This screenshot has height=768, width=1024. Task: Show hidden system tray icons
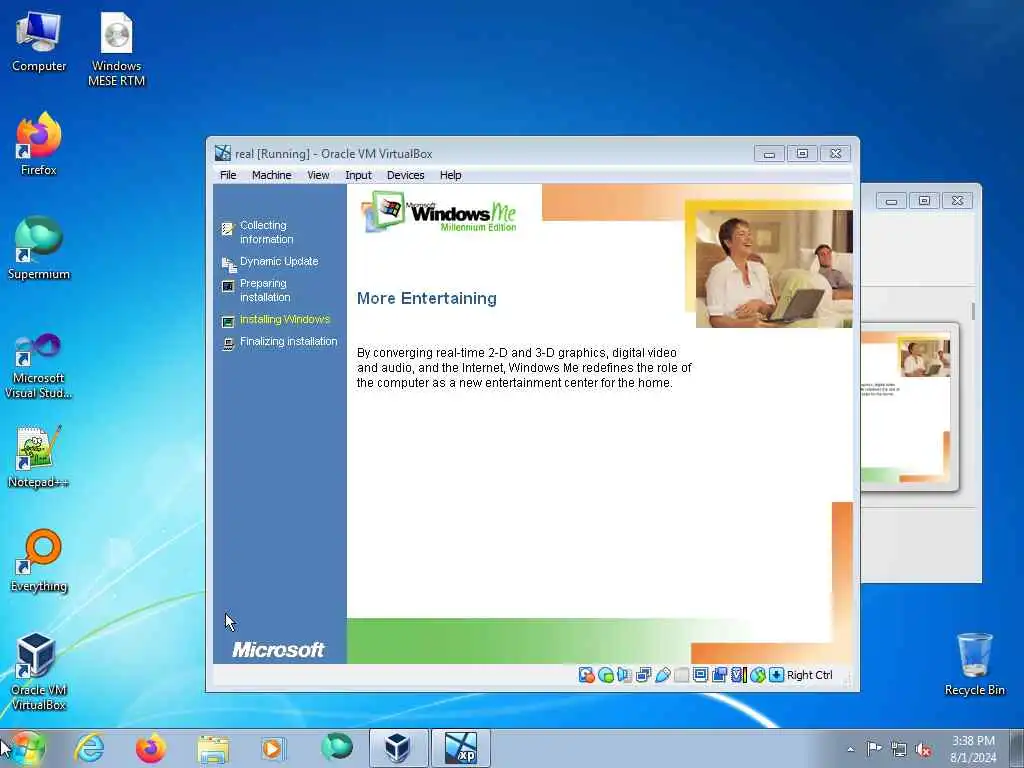point(850,750)
